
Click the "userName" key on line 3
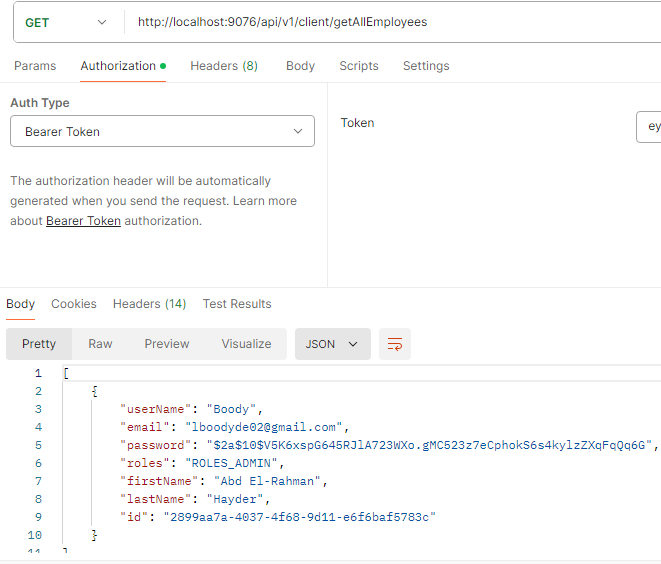(x=156, y=409)
